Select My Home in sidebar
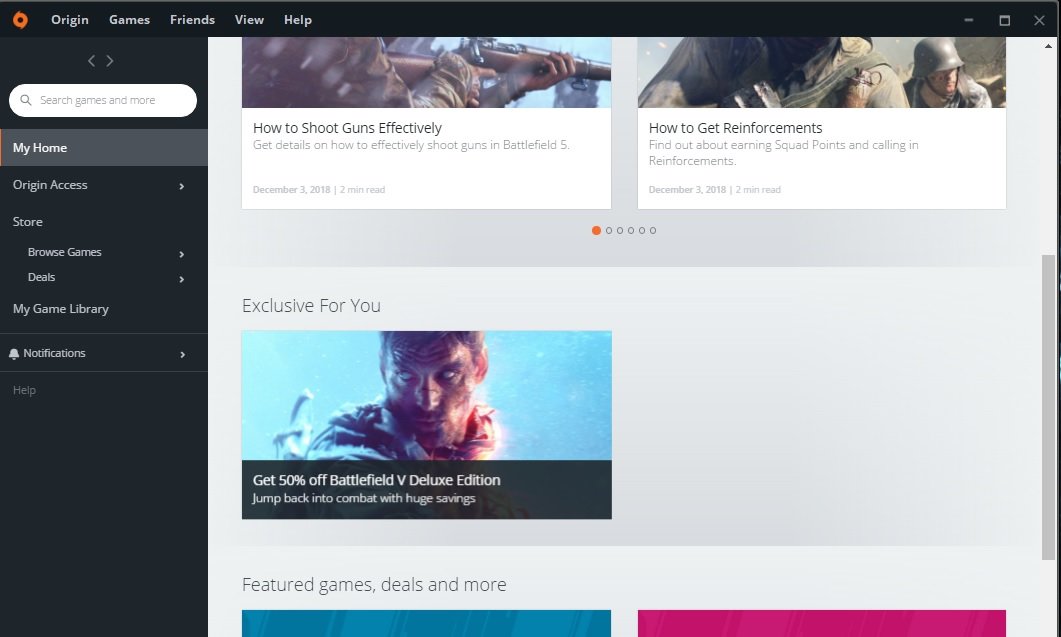The width and height of the screenshot is (1061, 637). pos(104,148)
